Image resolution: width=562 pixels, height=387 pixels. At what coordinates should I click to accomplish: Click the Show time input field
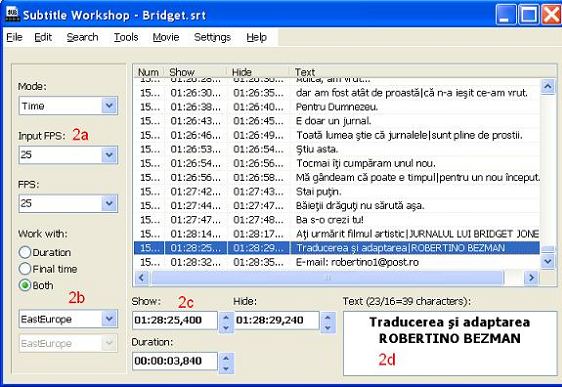(175, 320)
